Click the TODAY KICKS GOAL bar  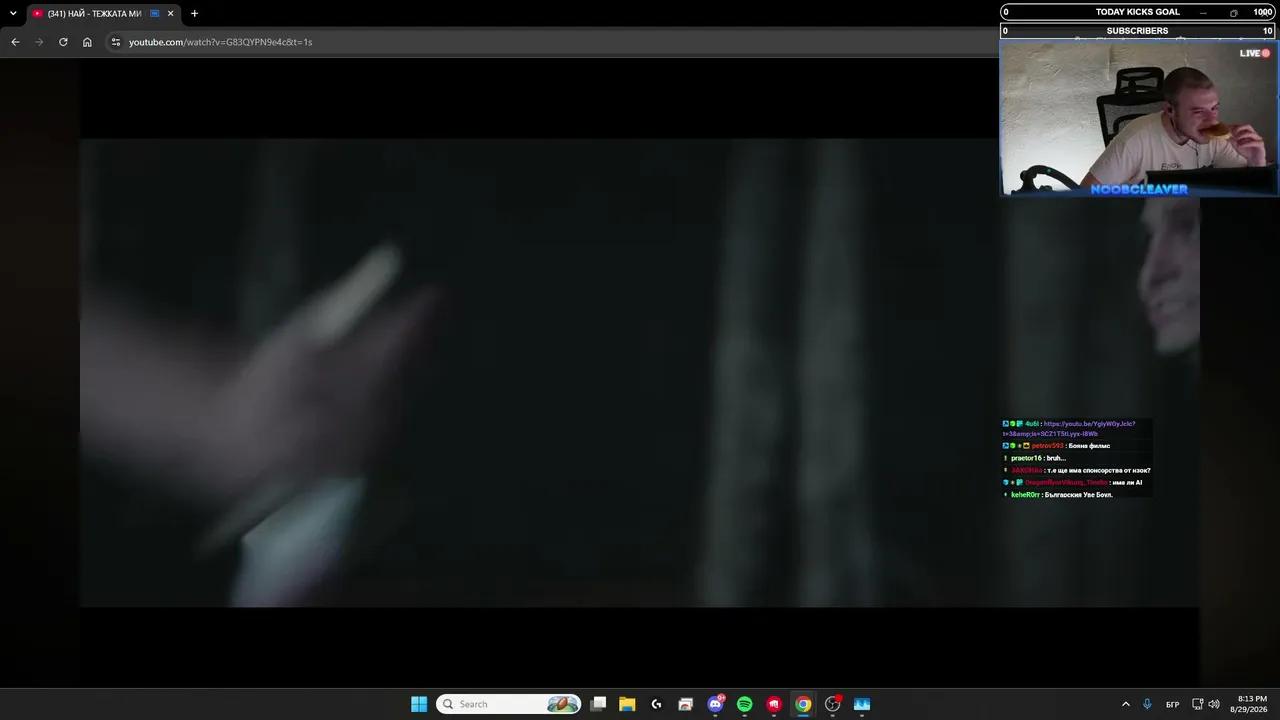click(1138, 12)
